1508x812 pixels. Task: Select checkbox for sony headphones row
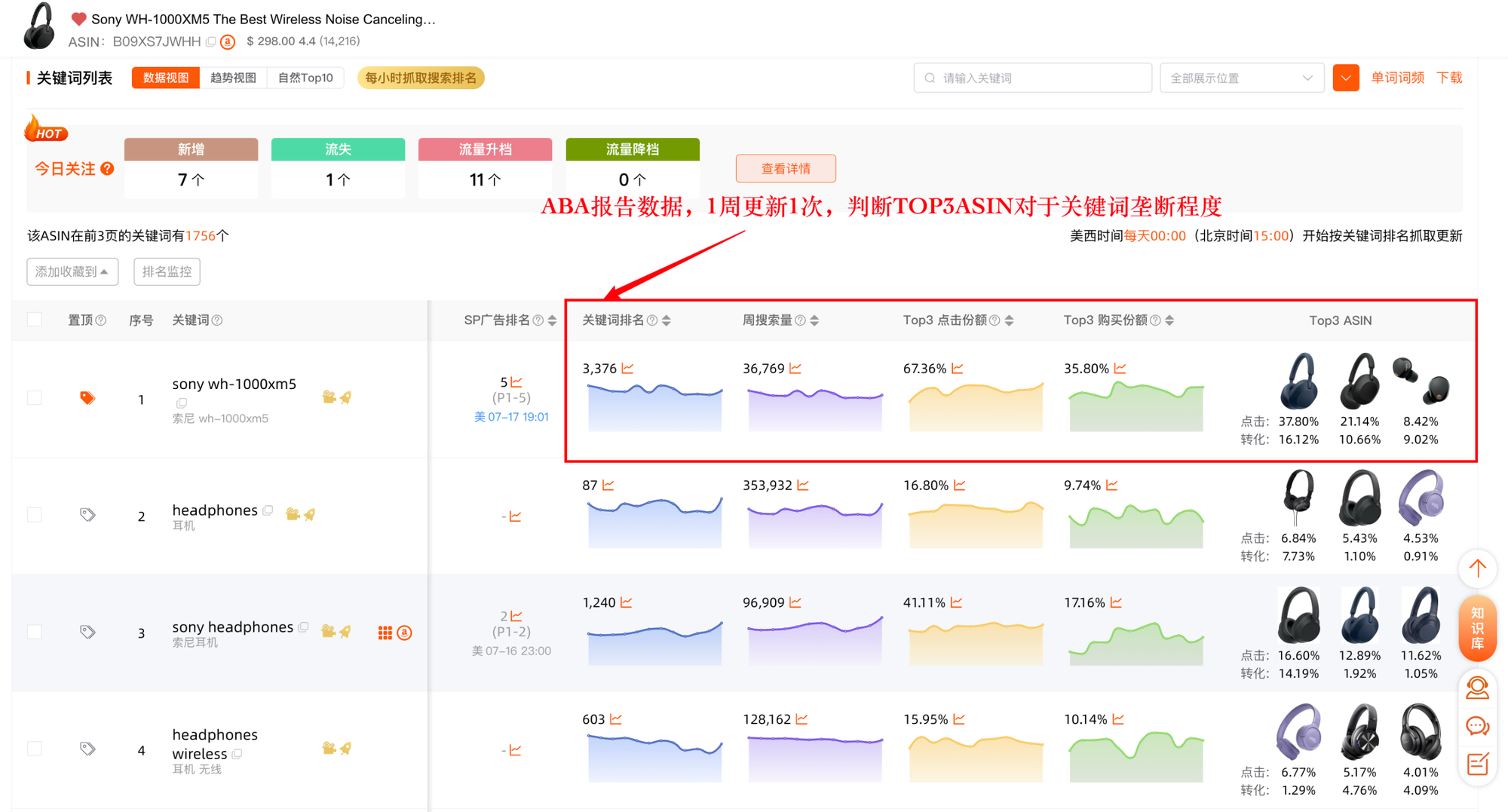click(35, 632)
